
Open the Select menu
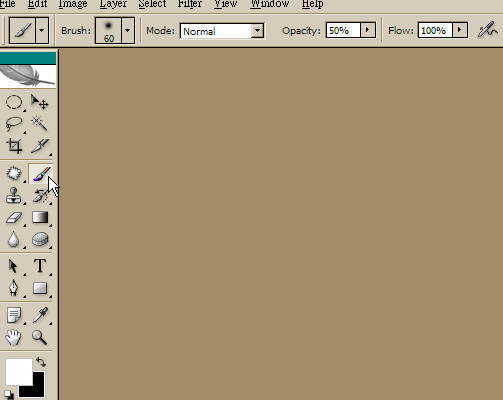[x=152, y=4]
